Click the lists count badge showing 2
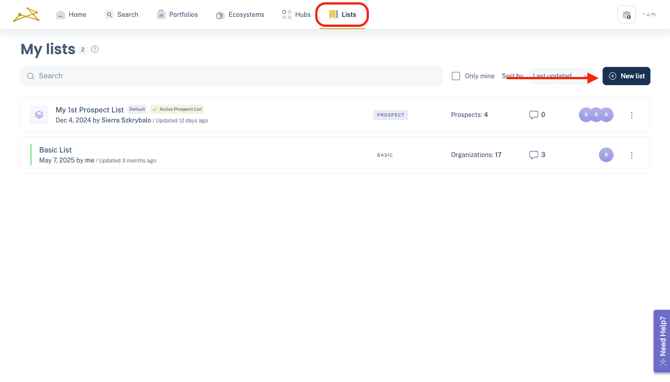670x382 pixels. point(83,50)
